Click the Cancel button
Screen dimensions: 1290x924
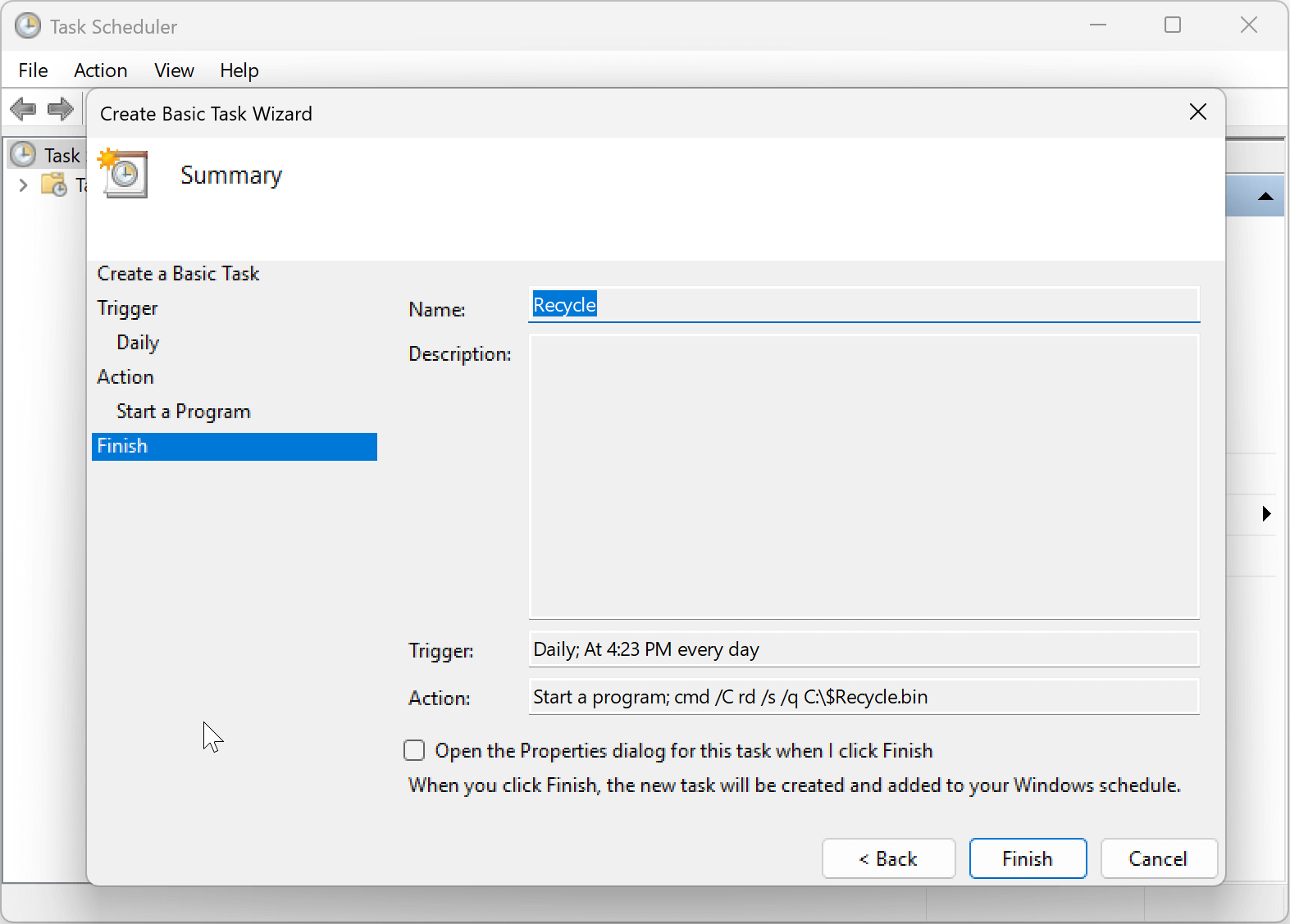pos(1158,858)
